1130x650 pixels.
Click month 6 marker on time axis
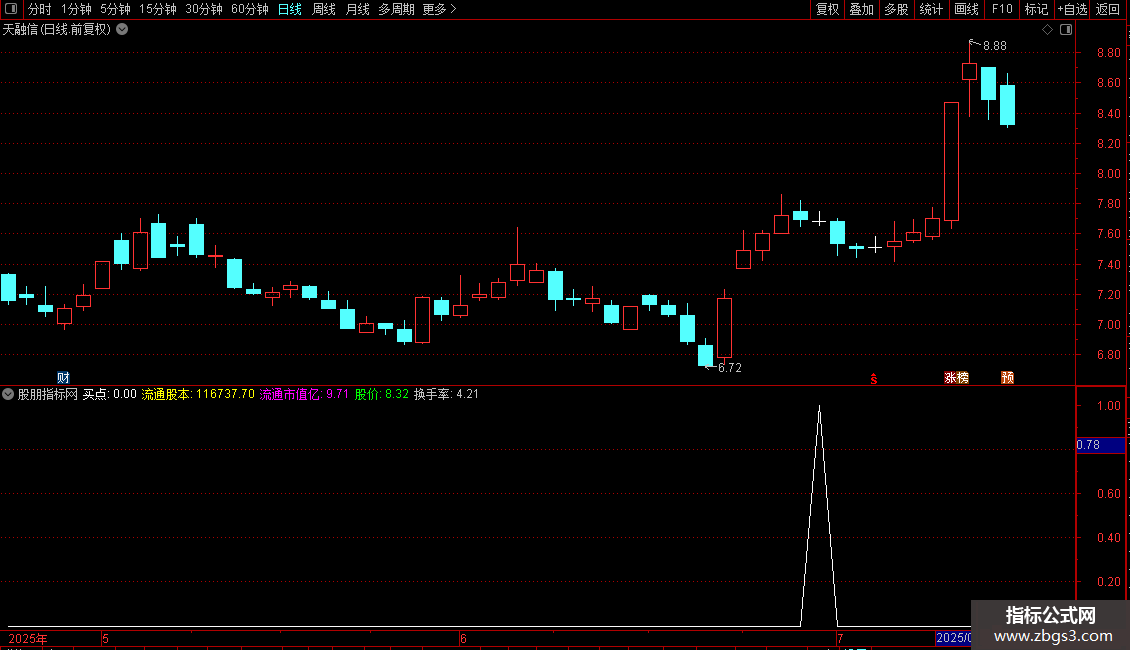[463, 638]
